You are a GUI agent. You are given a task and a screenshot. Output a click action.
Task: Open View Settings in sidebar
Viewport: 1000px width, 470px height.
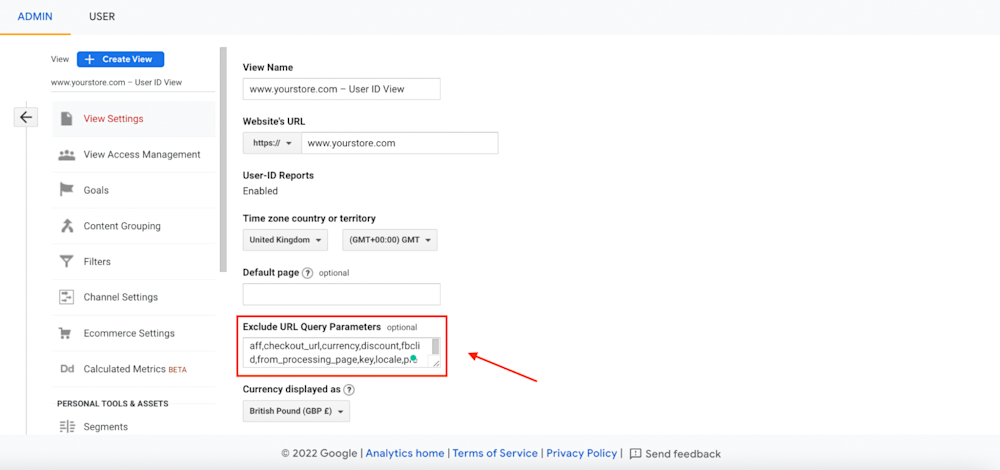click(x=133, y=119)
